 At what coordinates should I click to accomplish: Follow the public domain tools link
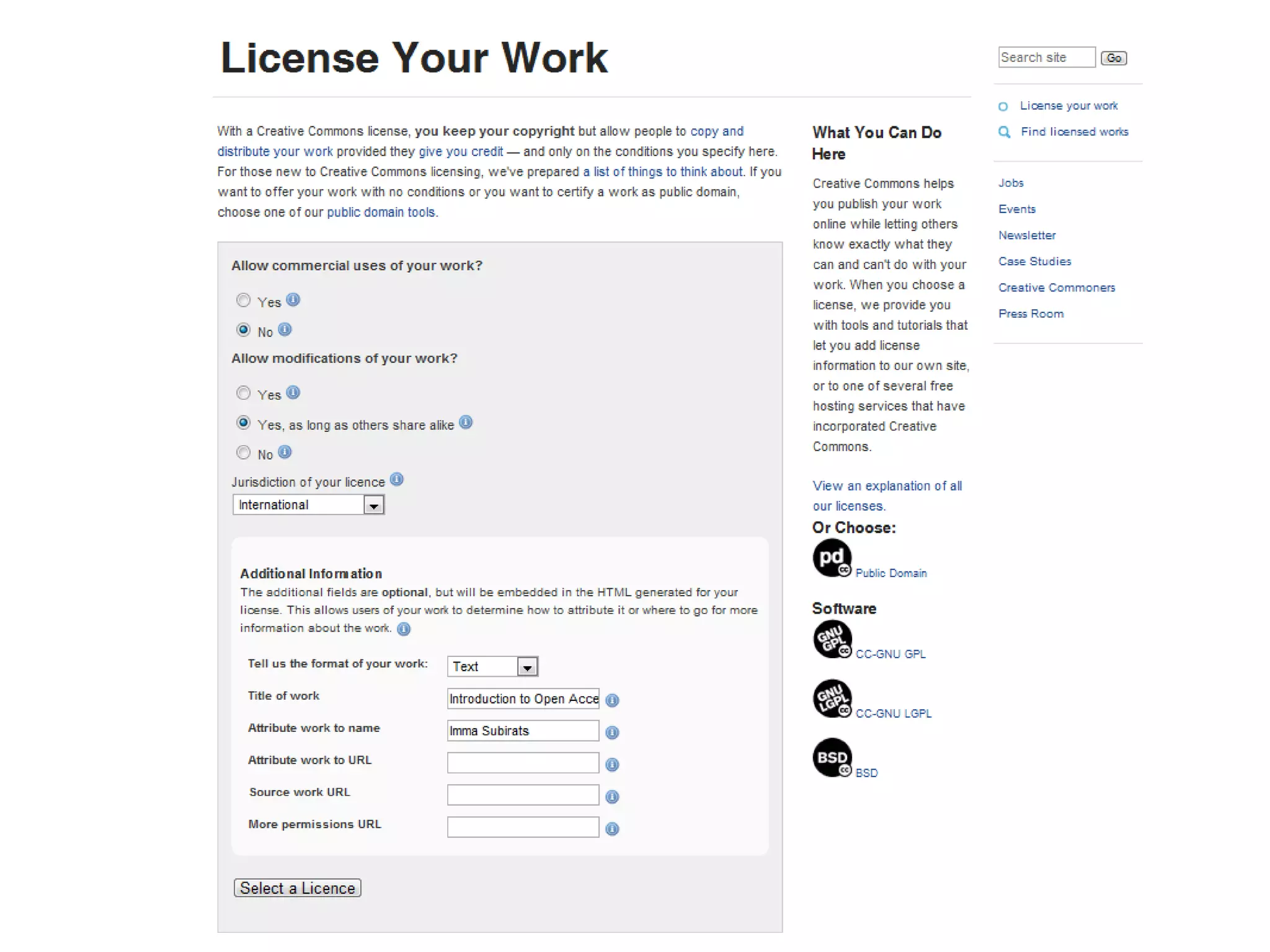coord(381,212)
